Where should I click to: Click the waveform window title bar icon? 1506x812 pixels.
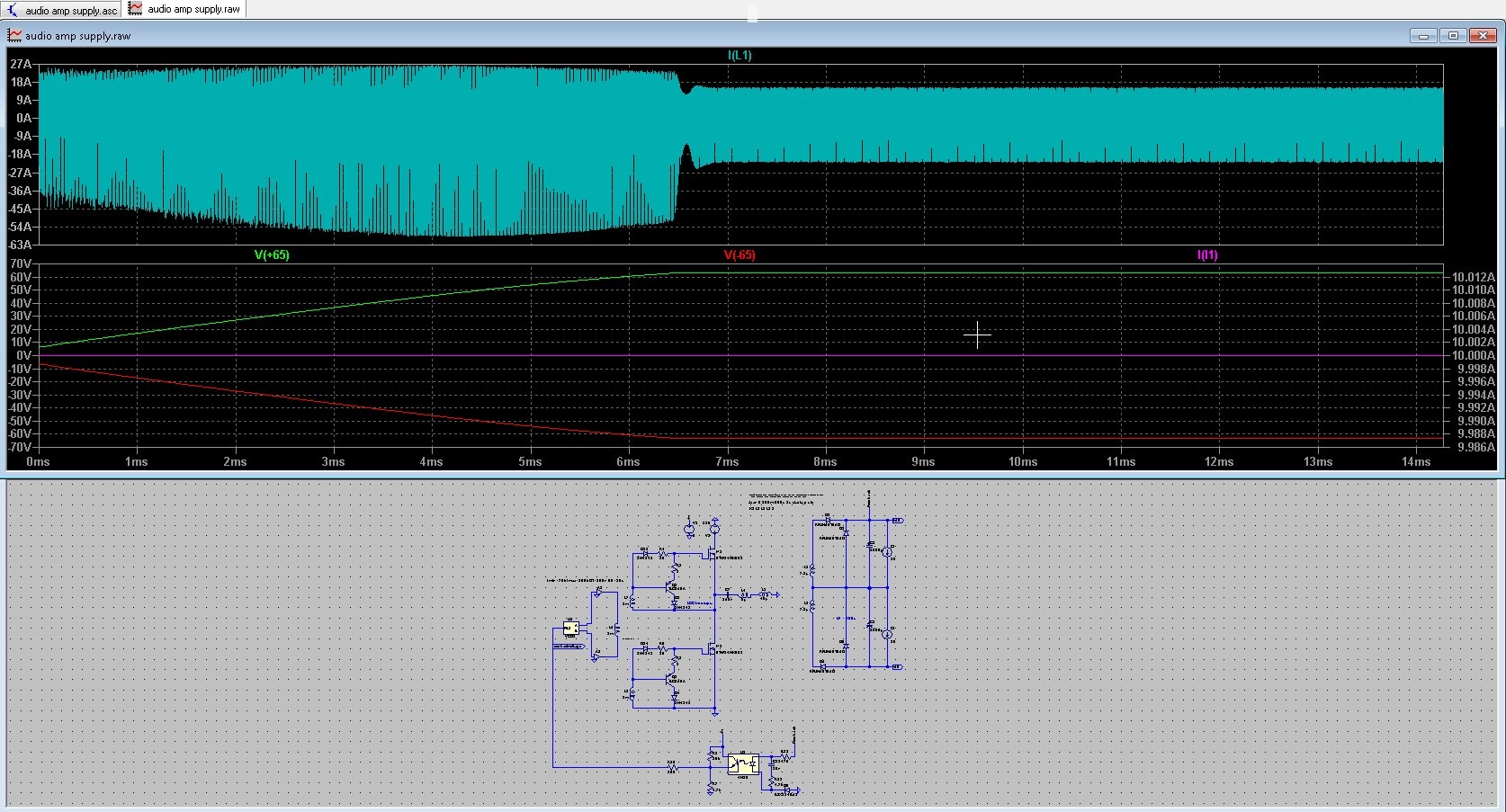tap(14, 36)
